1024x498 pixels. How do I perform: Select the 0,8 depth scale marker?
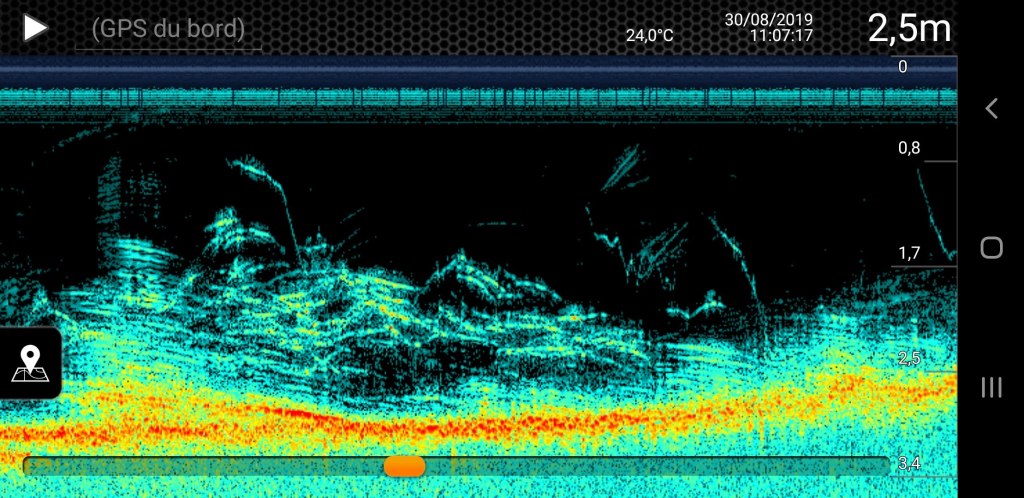click(909, 149)
